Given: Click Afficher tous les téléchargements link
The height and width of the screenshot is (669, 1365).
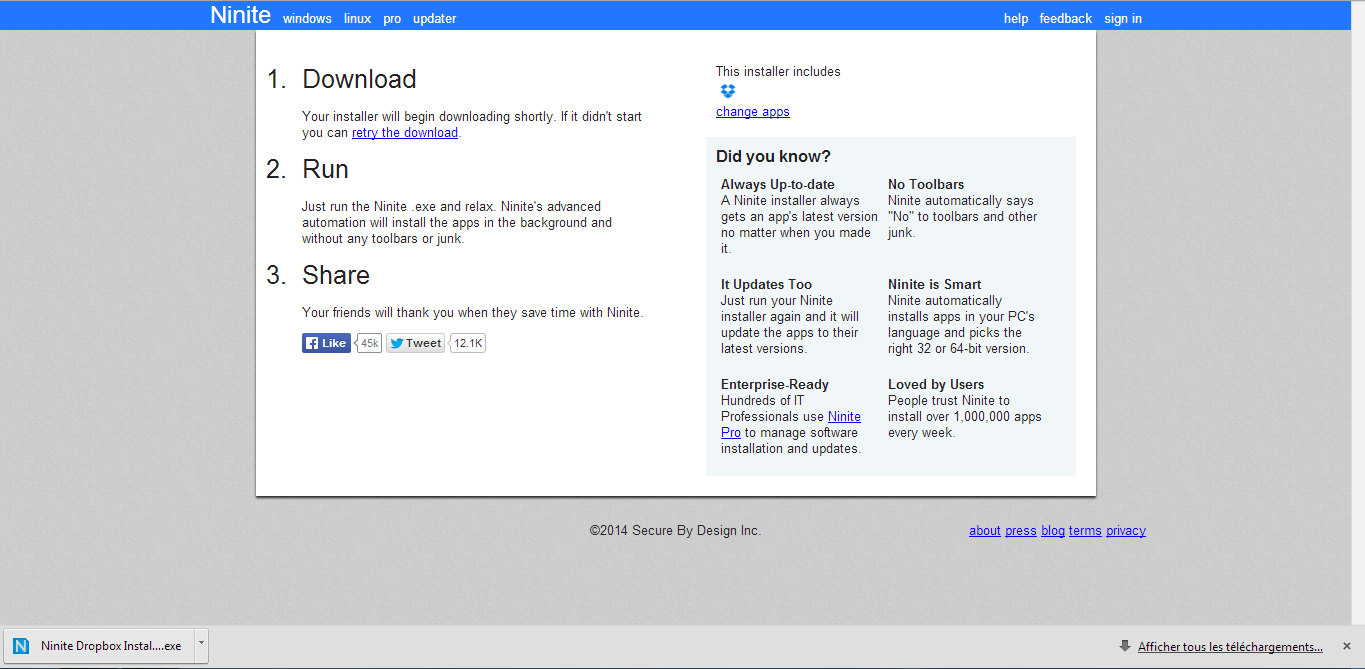Looking at the screenshot, I should (x=1230, y=646).
